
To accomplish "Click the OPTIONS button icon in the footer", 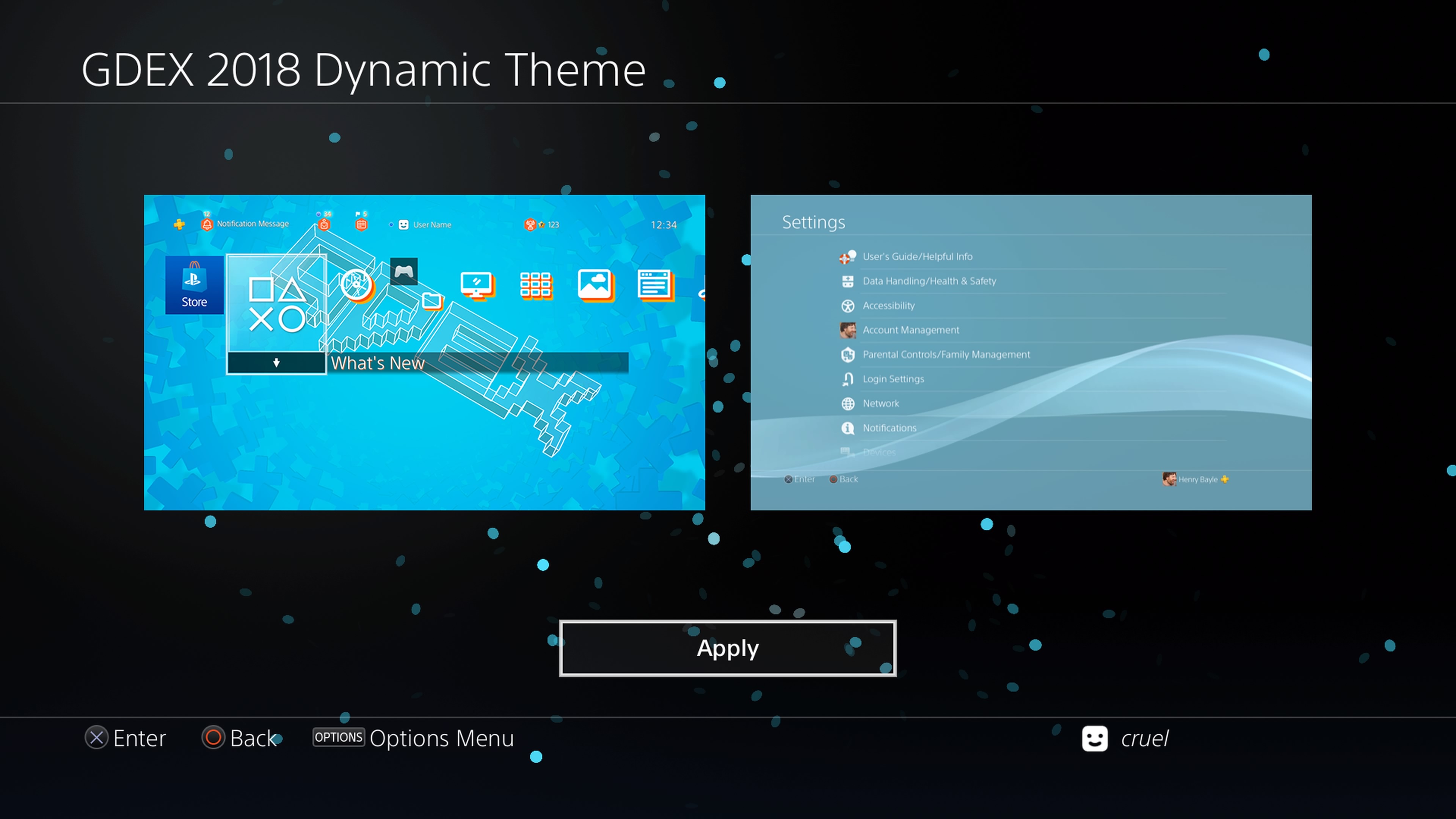I will tap(339, 737).
